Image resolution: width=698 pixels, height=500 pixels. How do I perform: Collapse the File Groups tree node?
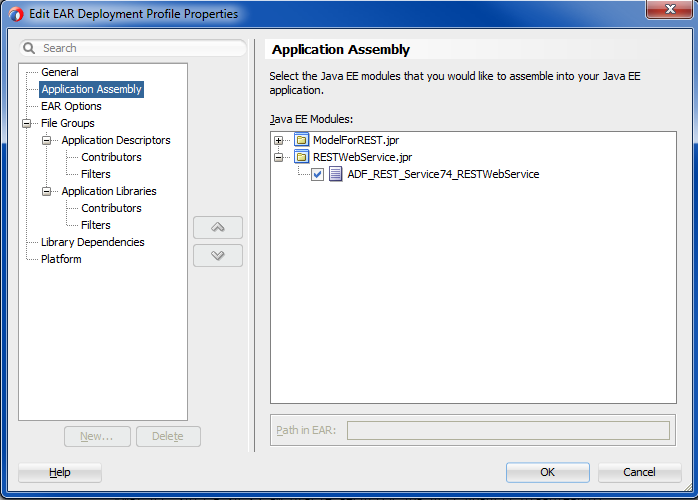[x=27, y=123]
